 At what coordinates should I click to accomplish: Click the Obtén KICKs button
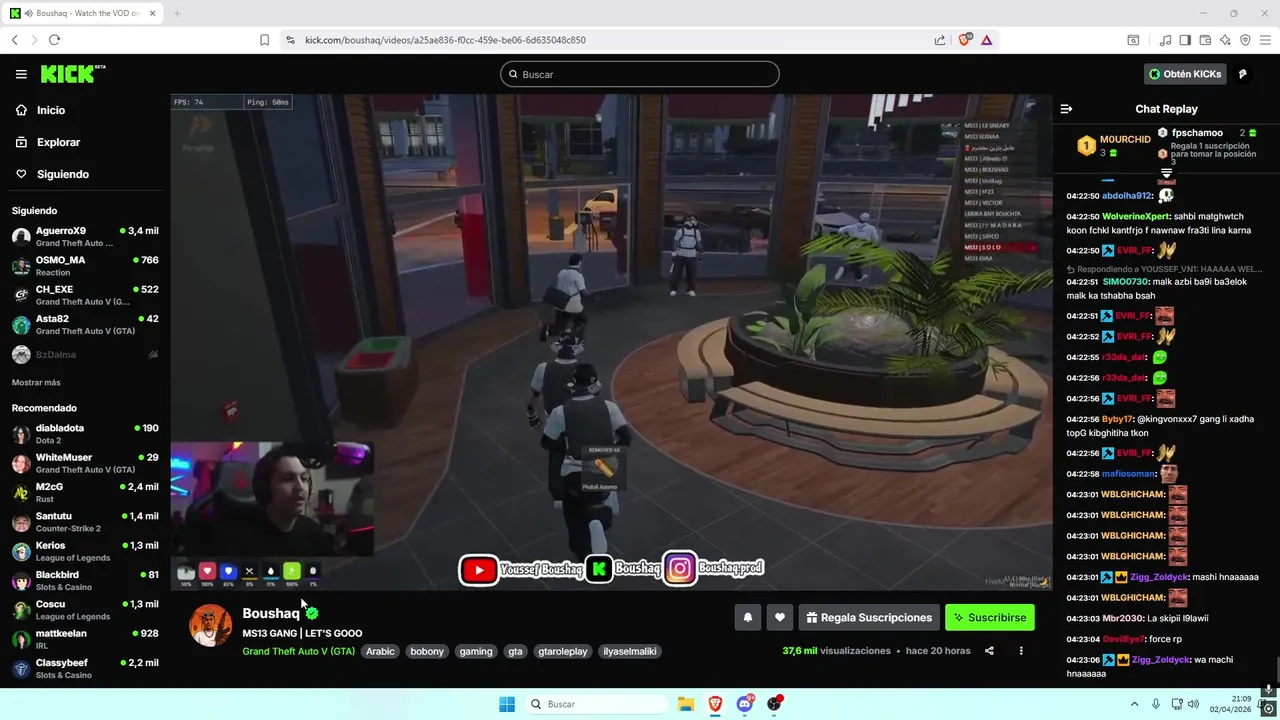[x=1185, y=74]
